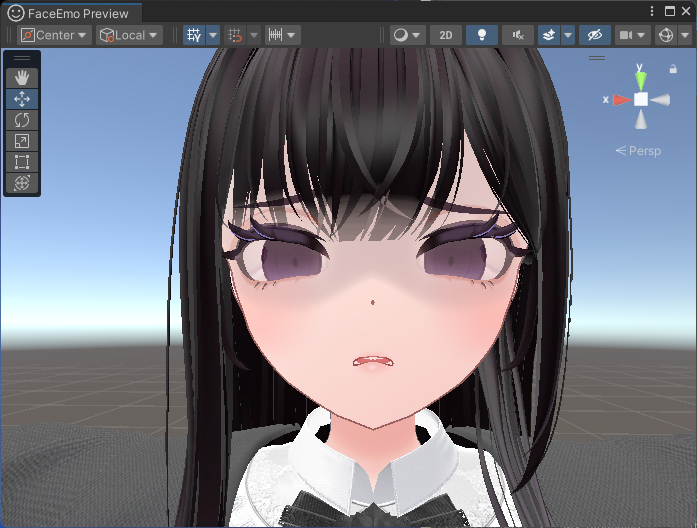Maximize the FaceEmo Preview window

coord(669,11)
